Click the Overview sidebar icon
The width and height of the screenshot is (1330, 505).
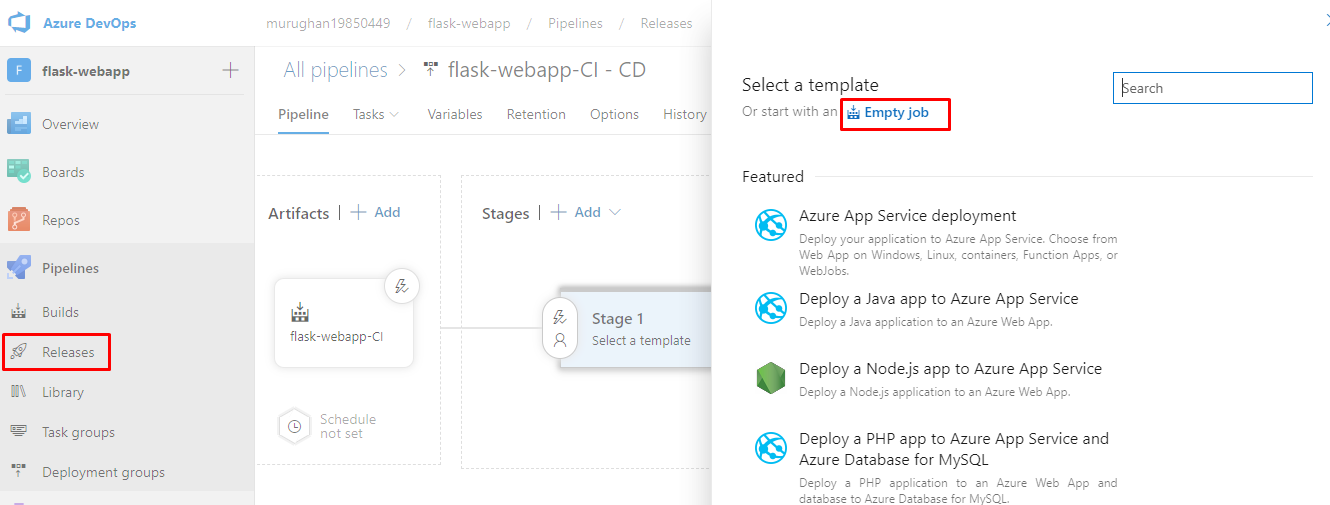pyautogui.click(x=19, y=124)
